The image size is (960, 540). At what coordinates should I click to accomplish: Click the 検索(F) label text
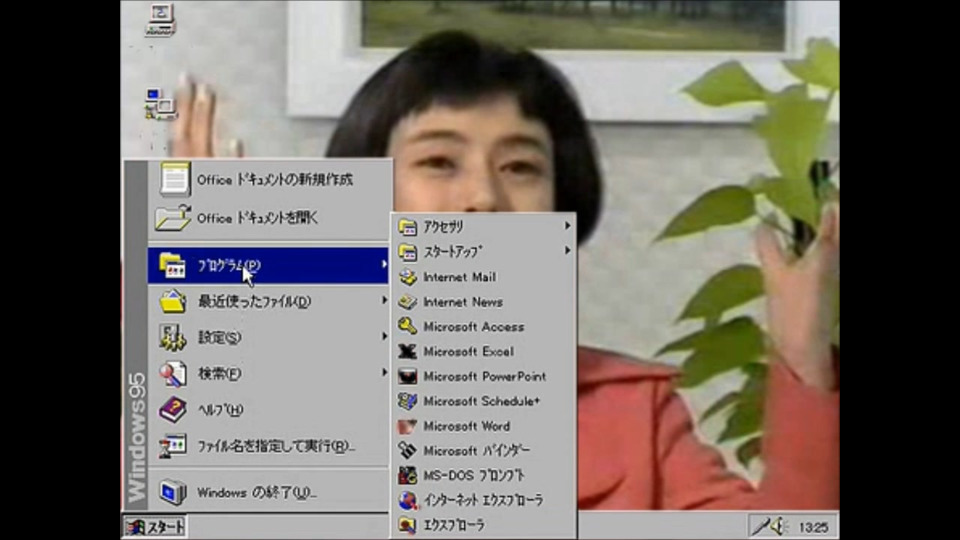[x=219, y=373]
